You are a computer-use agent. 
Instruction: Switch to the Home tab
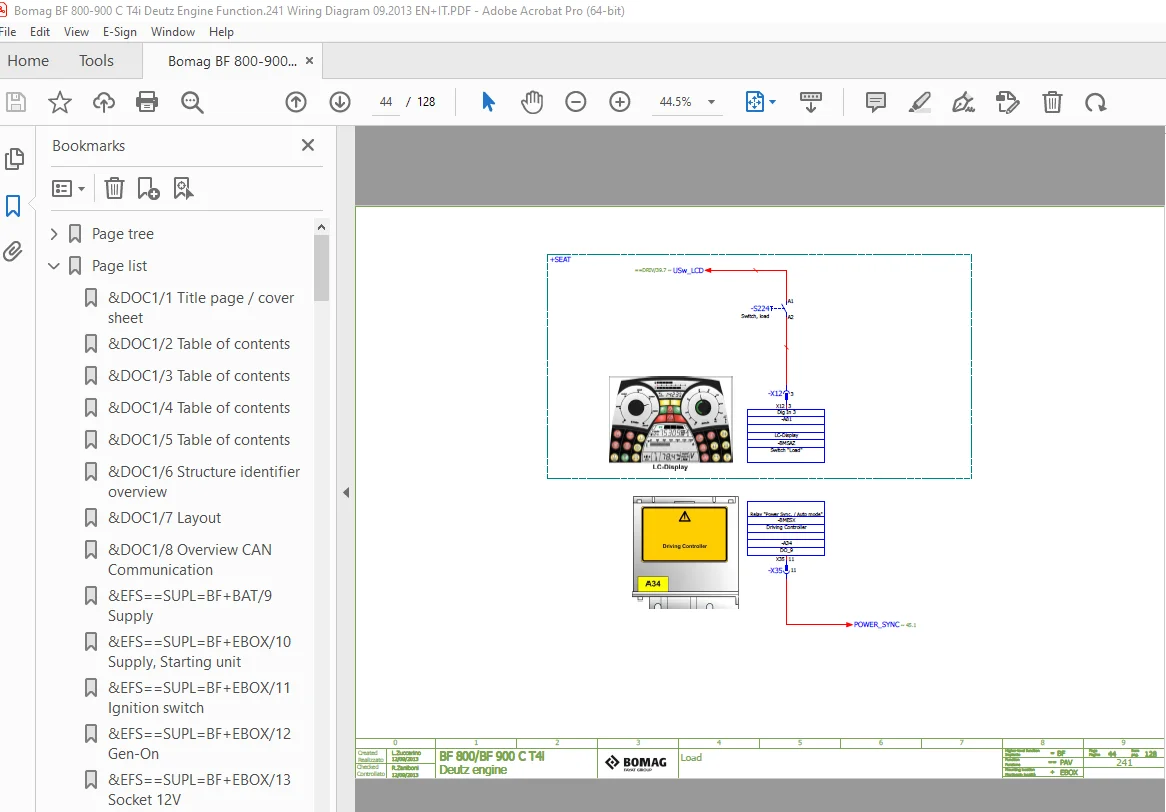[x=28, y=61]
